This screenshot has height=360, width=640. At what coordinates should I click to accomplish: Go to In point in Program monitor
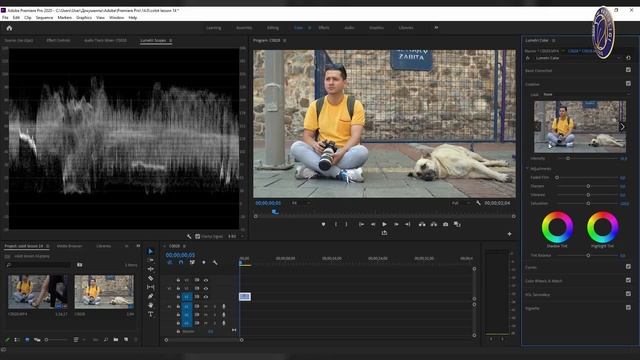[361, 224]
